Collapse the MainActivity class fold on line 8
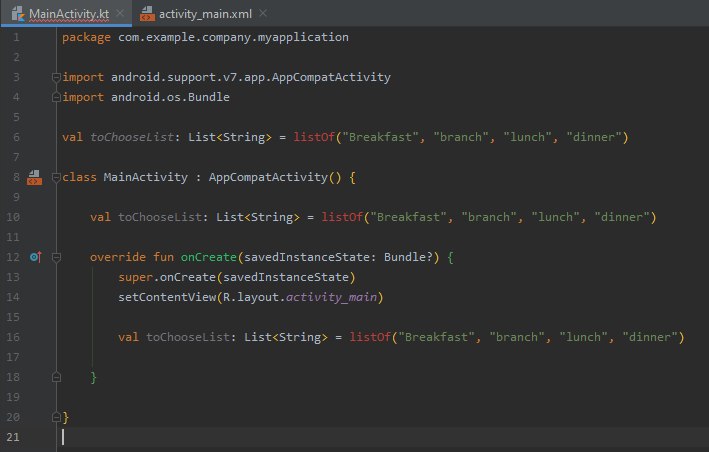 point(57,178)
